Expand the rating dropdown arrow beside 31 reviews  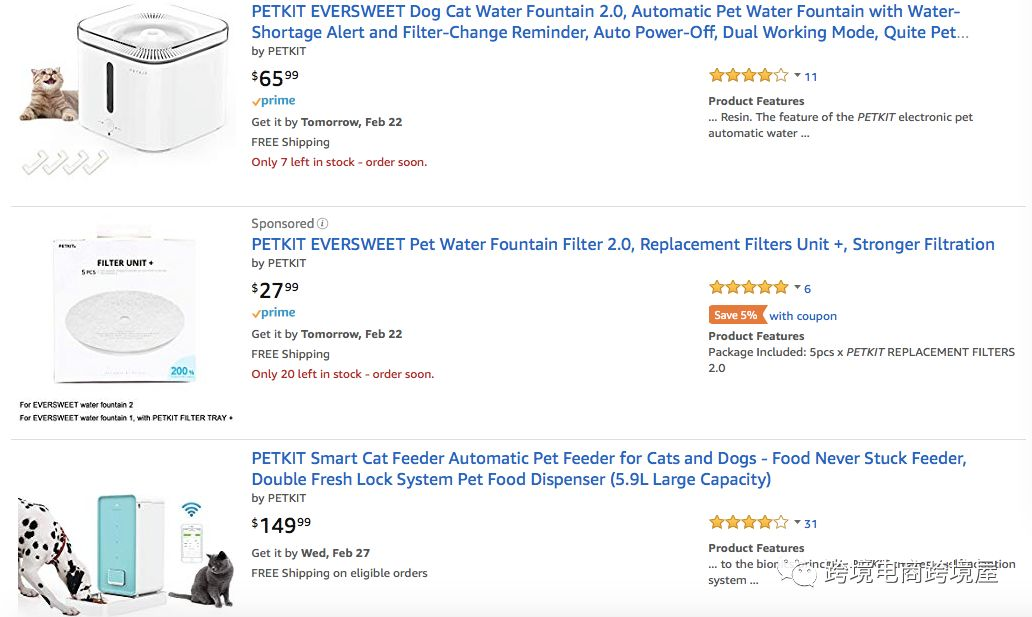pyautogui.click(x=797, y=523)
